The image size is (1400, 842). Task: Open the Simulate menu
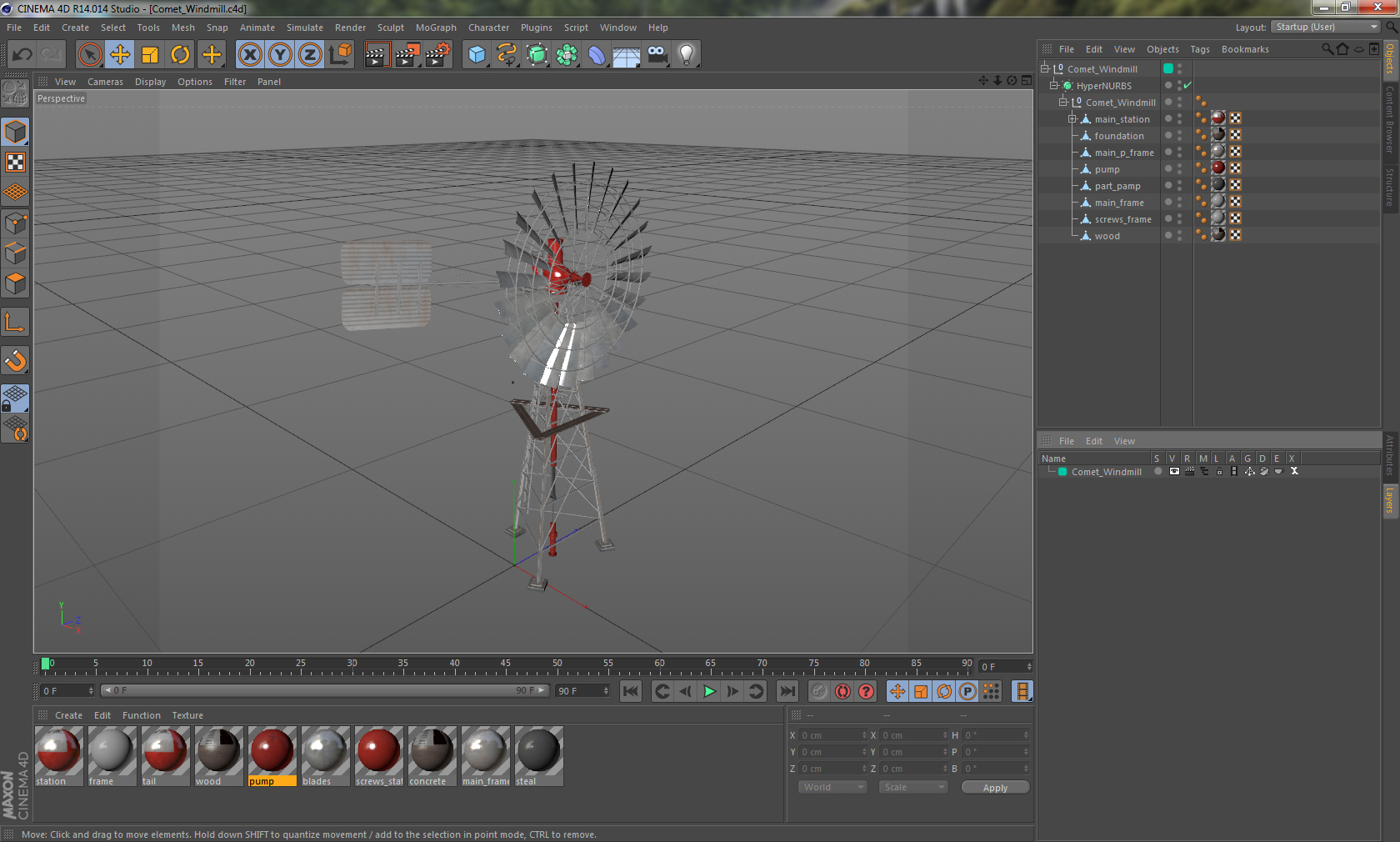point(305,28)
